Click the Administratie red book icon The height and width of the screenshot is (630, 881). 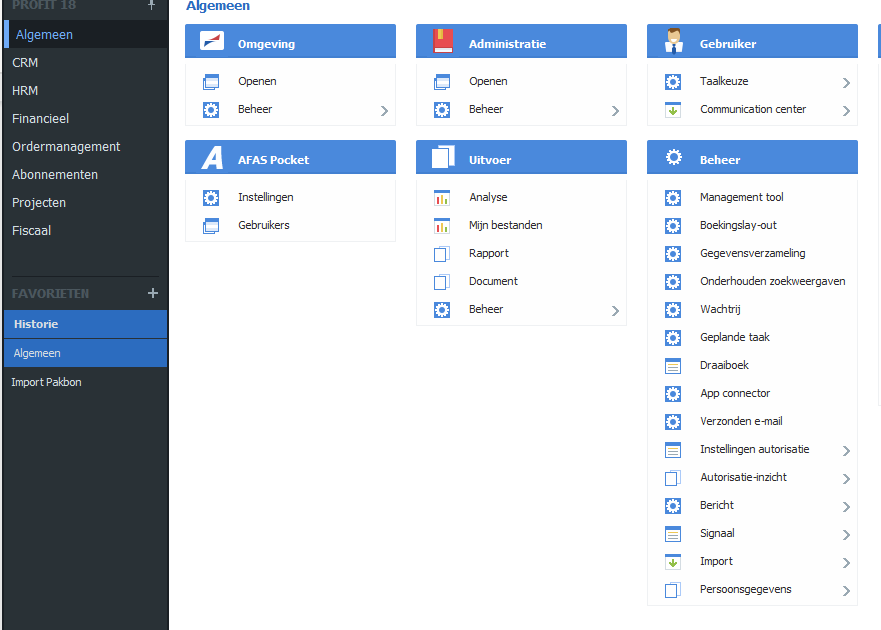point(443,43)
